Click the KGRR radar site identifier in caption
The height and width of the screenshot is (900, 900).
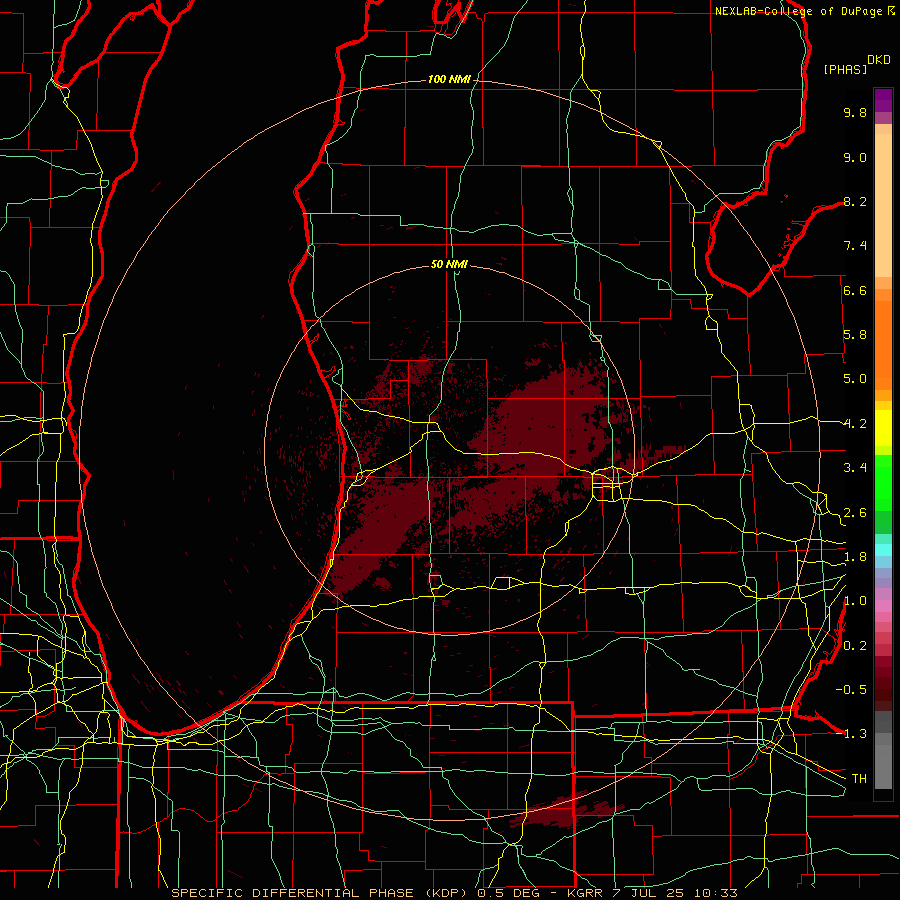586,893
